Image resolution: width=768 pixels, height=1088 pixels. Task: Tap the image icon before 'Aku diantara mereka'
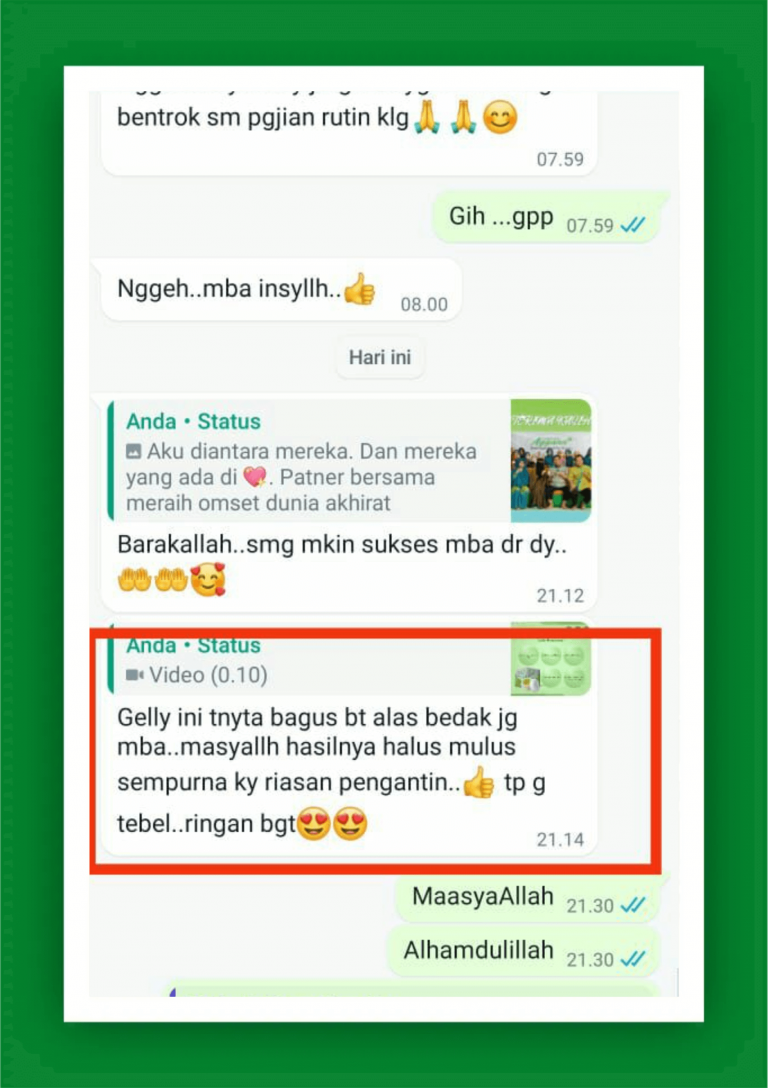133,452
